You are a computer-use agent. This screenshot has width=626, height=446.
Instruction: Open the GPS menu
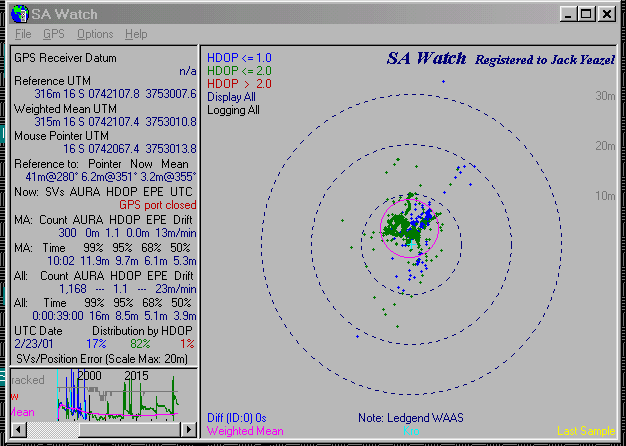tap(53, 34)
